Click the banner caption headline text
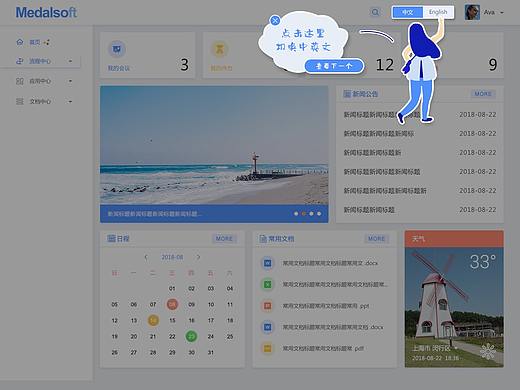 point(154,214)
